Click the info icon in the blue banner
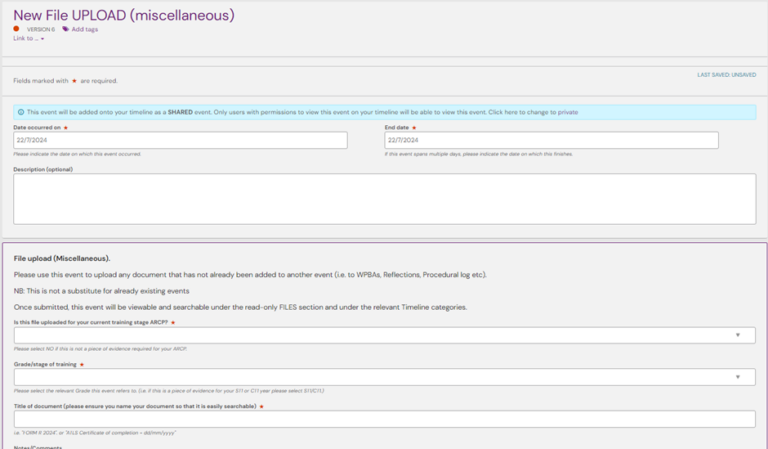Image resolution: width=768 pixels, height=449 pixels. (x=21, y=112)
